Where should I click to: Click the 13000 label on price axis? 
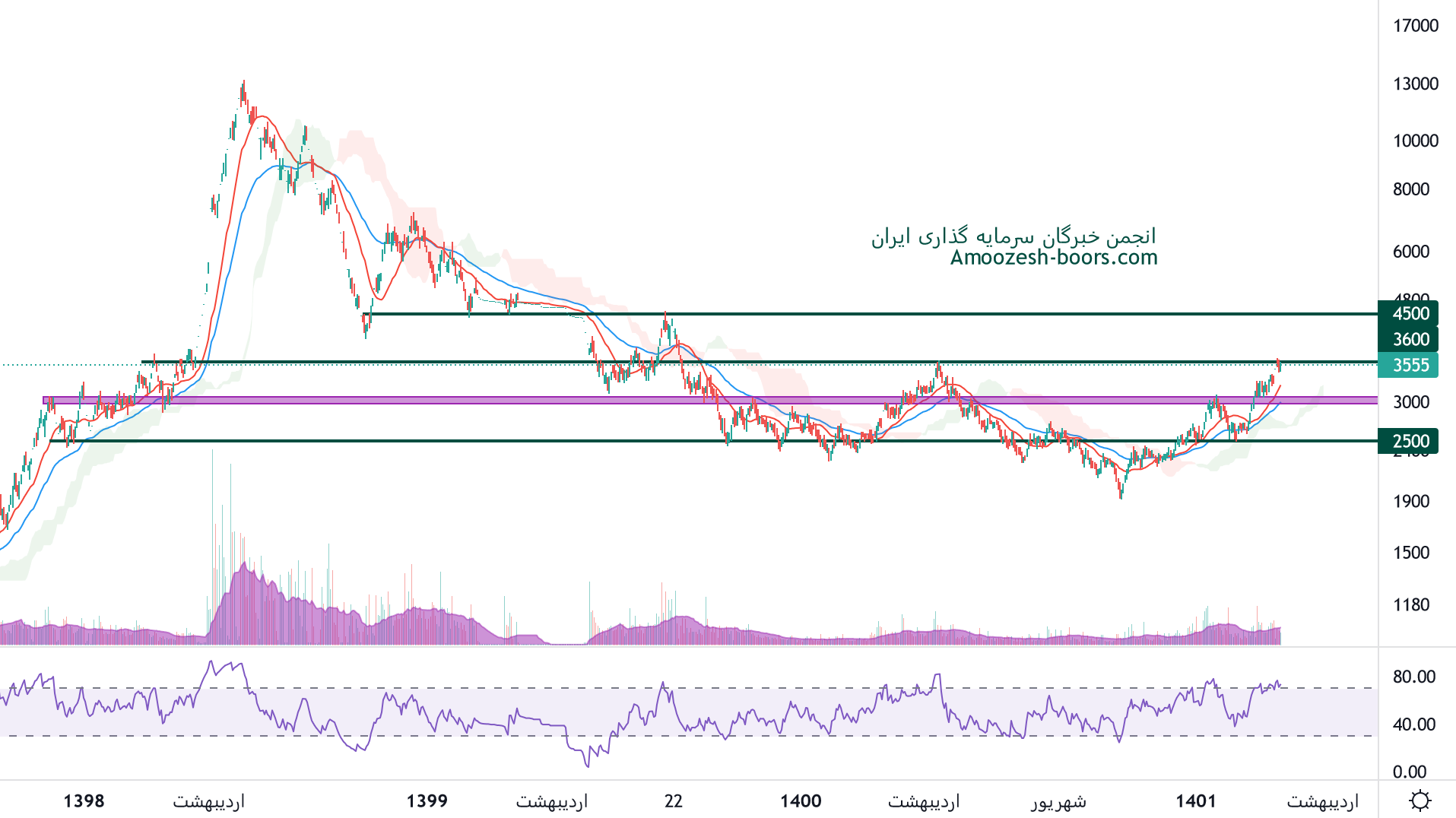pos(1415,84)
